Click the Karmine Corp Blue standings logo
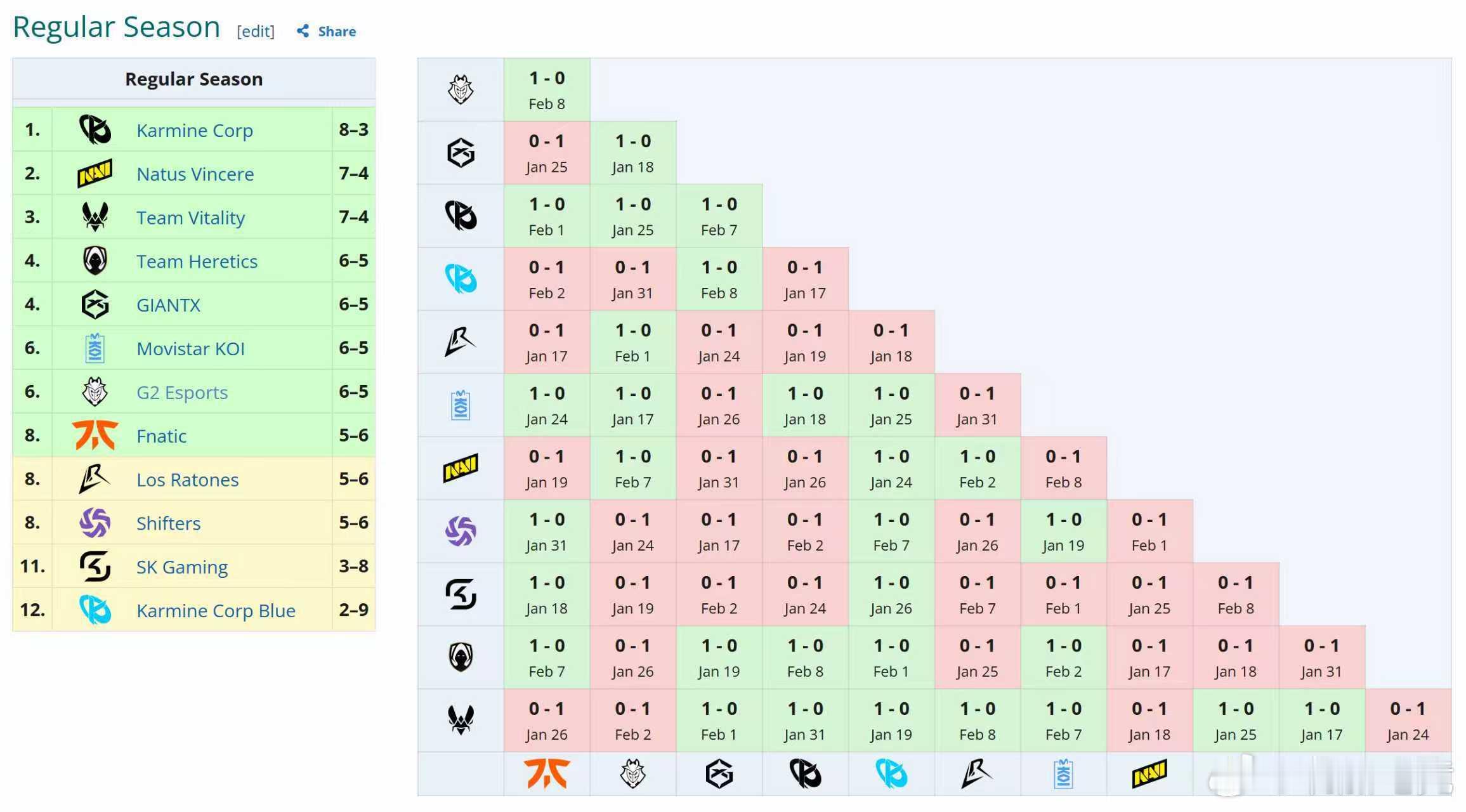The image size is (1466, 812). tap(95, 610)
